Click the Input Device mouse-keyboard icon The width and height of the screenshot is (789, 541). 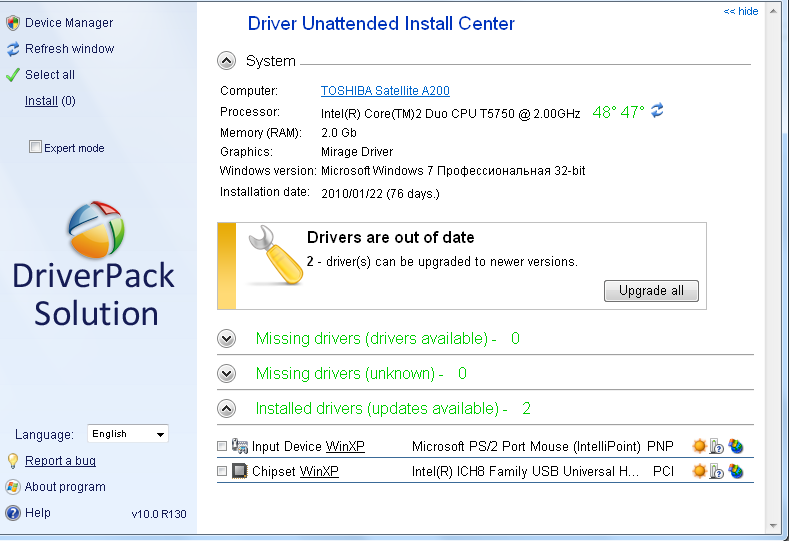[240, 446]
